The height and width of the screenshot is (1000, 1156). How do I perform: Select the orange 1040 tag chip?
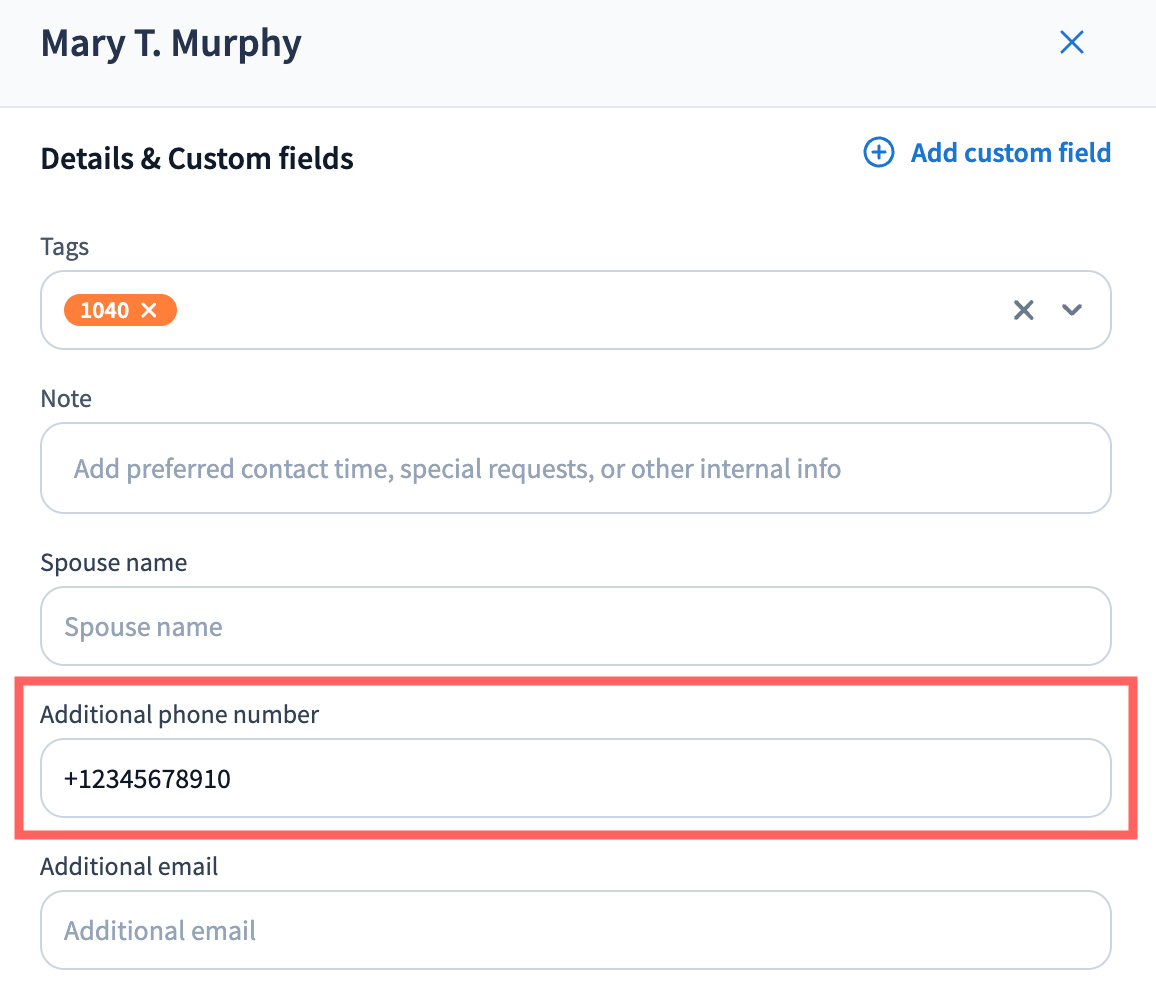(x=104, y=311)
